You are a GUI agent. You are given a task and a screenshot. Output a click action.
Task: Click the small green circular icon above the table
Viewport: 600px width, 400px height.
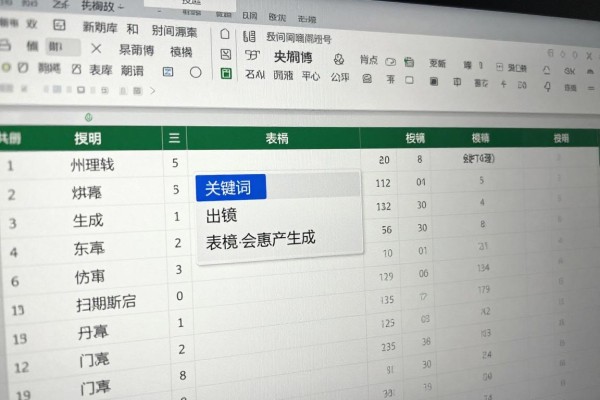(88, 118)
